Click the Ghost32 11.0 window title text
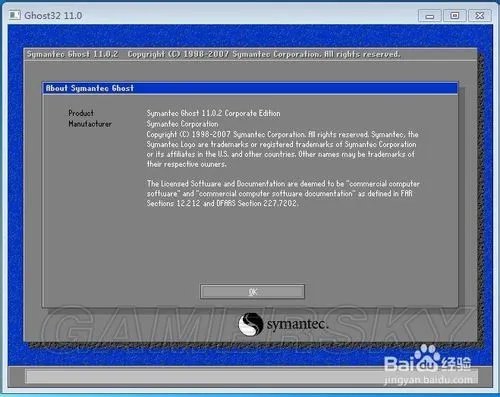Viewport: 500px width, 397px height. pos(53,15)
